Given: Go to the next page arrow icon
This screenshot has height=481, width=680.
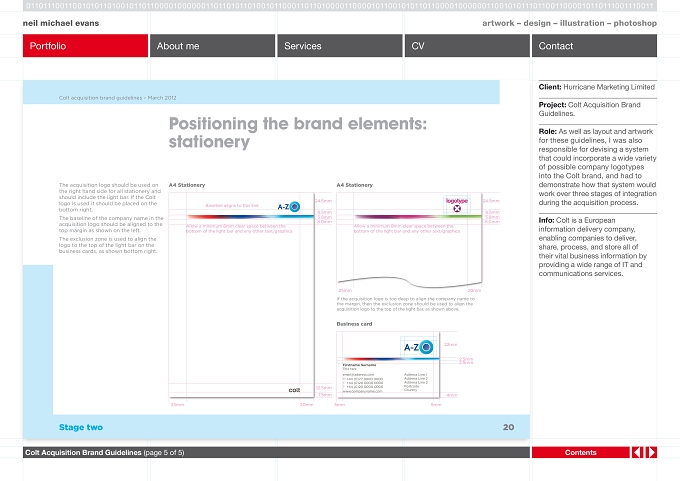Looking at the screenshot, I should pos(651,452).
